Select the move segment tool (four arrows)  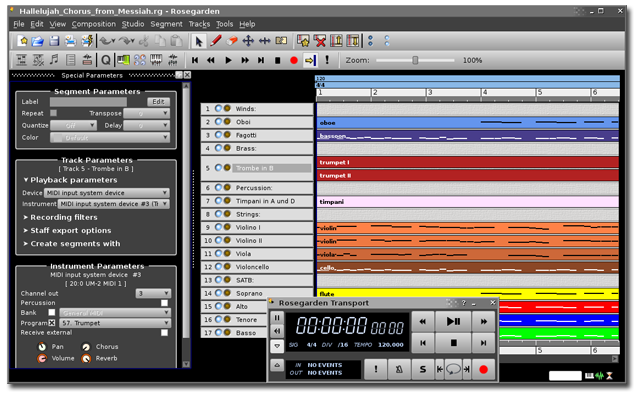[x=248, y=41]
